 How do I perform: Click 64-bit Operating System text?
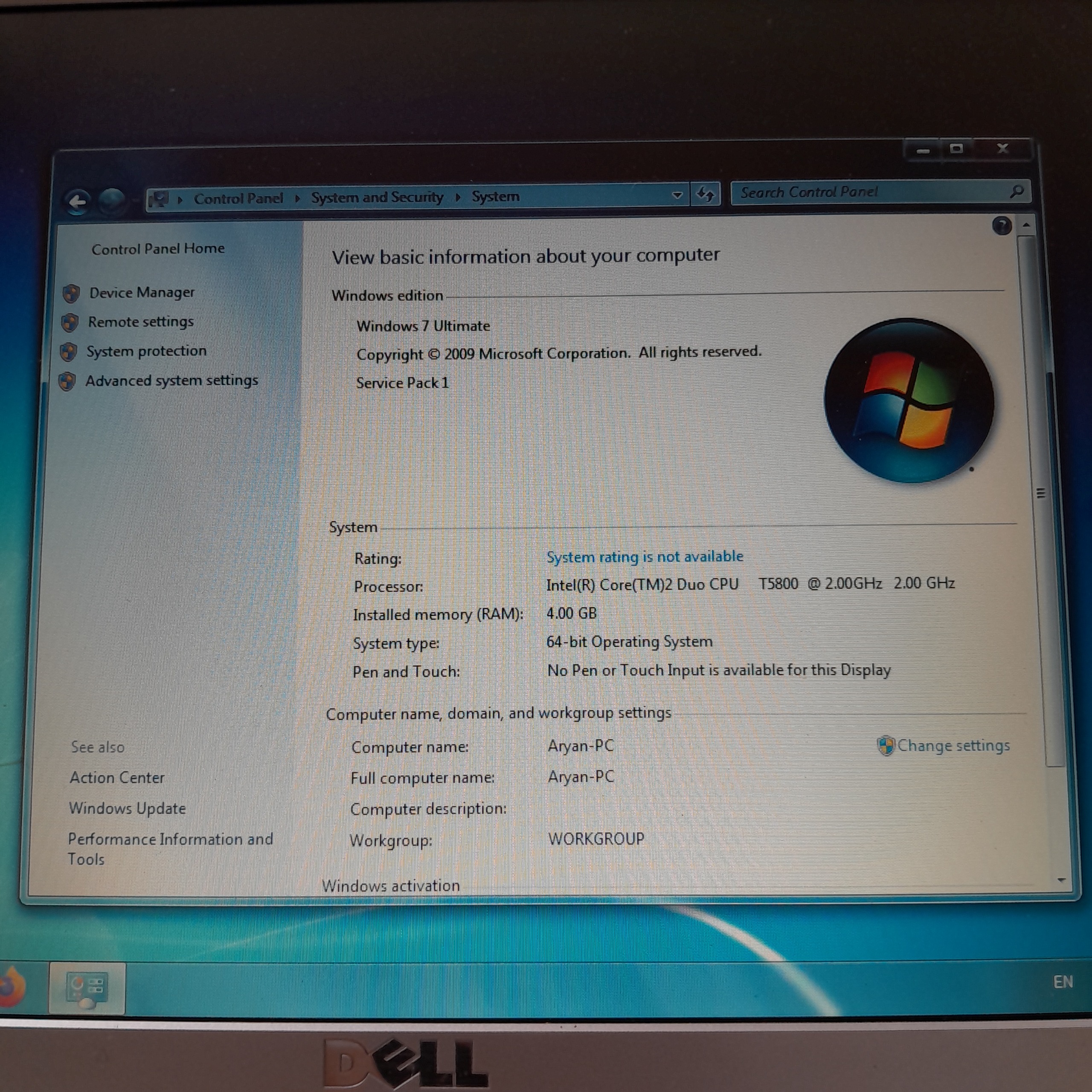(x=629, y=642)
